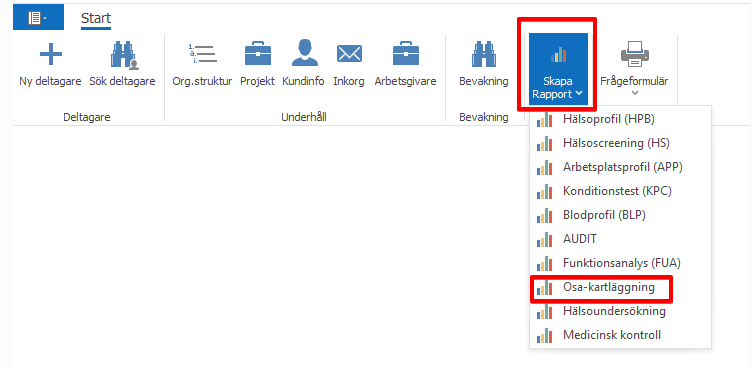Open the Inkorg envelope icon
This screenshot has height=368, width=752.
click(349, 54)
